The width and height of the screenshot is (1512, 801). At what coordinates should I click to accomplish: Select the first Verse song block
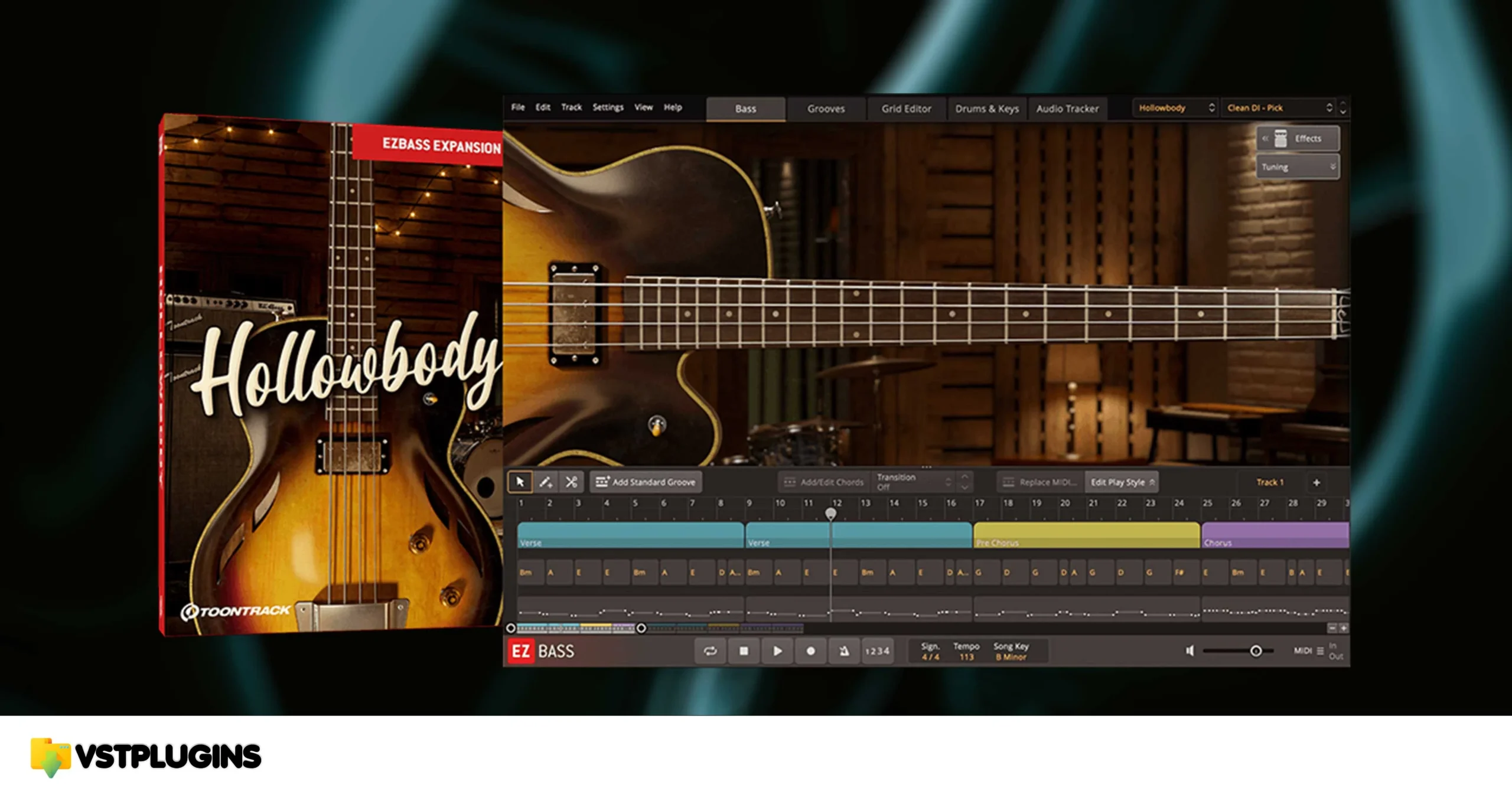(630, 535)
